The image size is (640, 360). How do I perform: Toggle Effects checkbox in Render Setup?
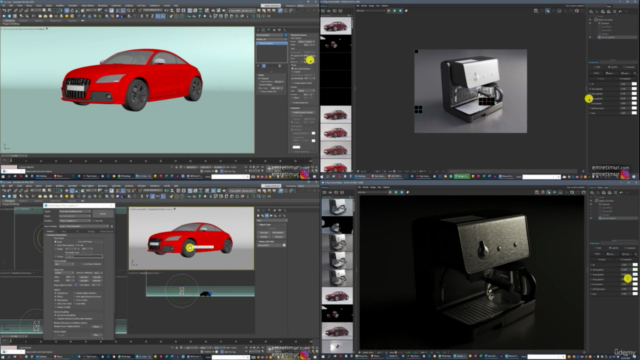55,296
